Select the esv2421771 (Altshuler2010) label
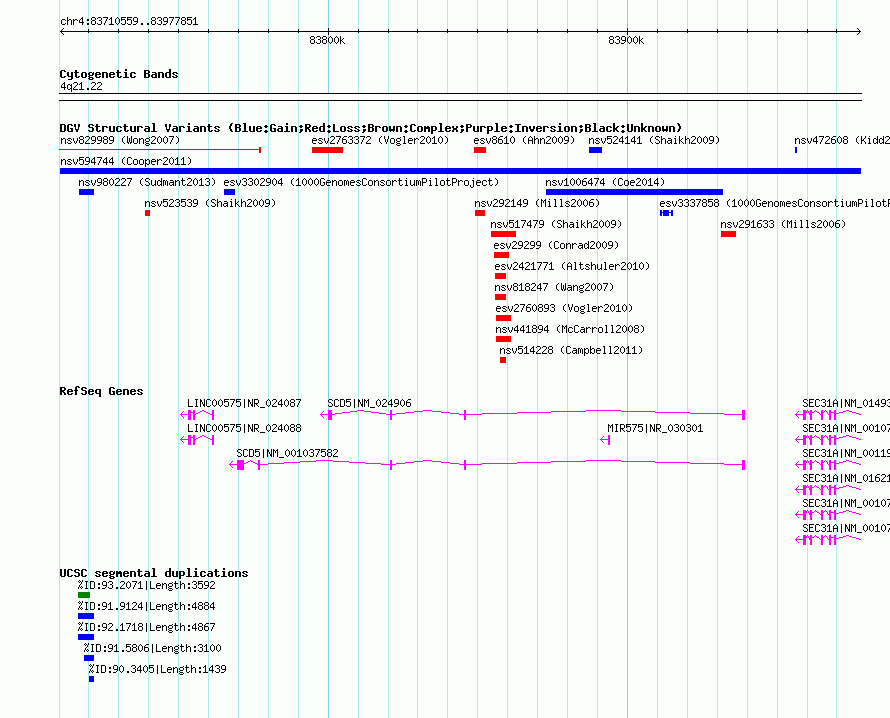This screenshot has height=718, width=890. 572,266
